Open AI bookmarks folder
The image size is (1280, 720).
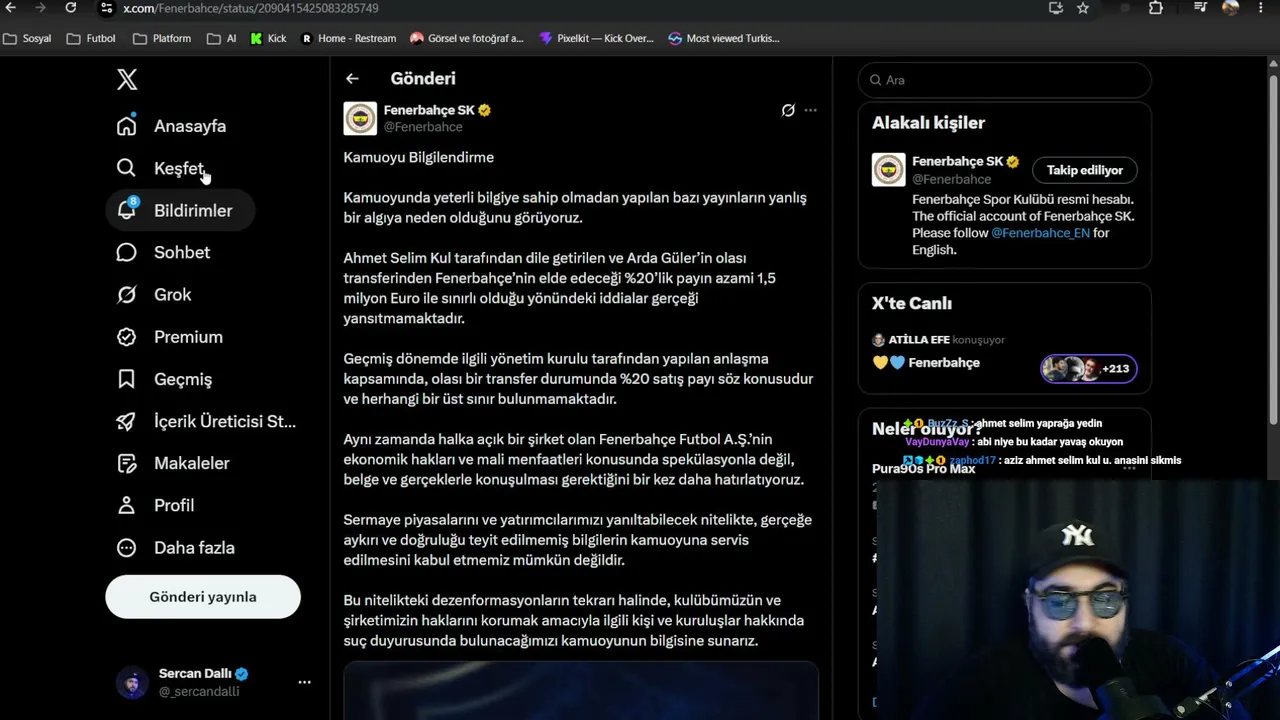coord(222,39)
